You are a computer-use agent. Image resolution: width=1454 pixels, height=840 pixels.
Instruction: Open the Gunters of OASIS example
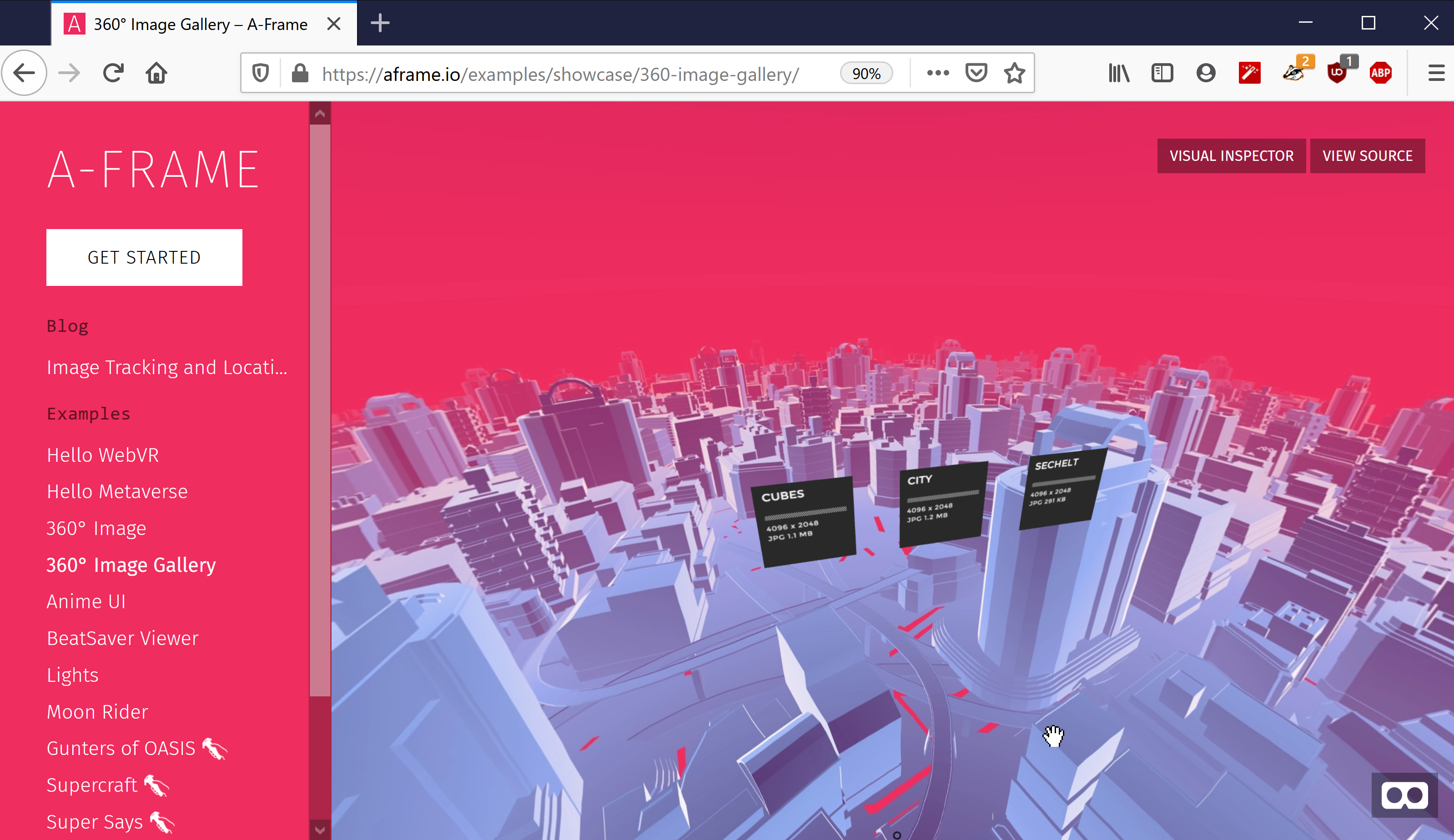click(x=137, y=748)
